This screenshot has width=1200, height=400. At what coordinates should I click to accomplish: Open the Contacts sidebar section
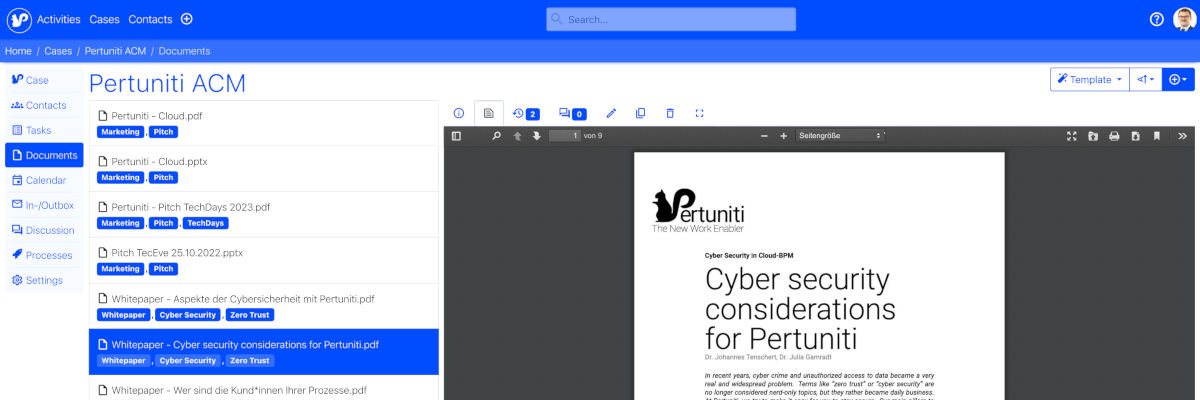tap(44, 105)
